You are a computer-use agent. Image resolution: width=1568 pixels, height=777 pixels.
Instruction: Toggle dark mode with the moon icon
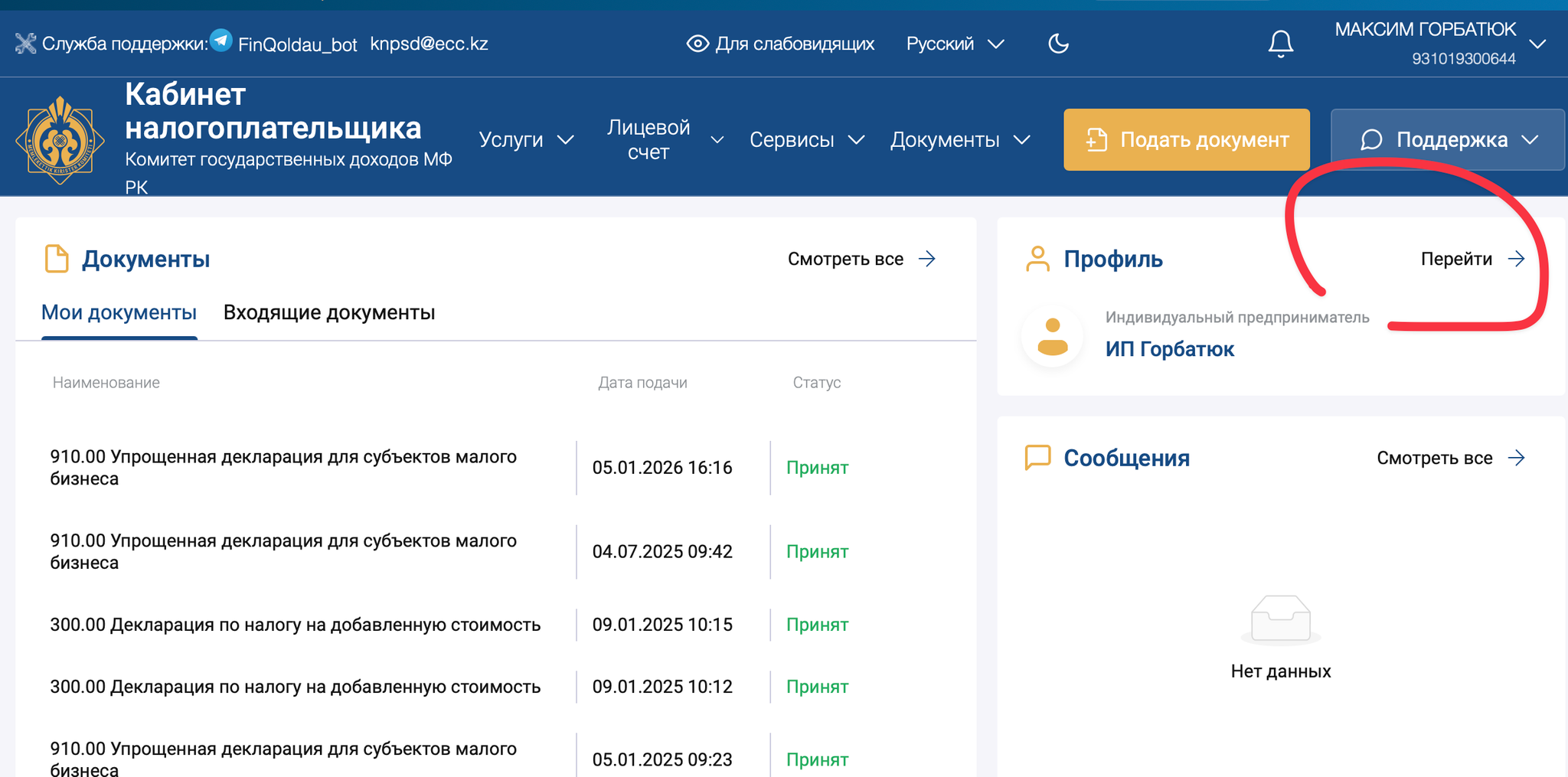pos(1058,44)
